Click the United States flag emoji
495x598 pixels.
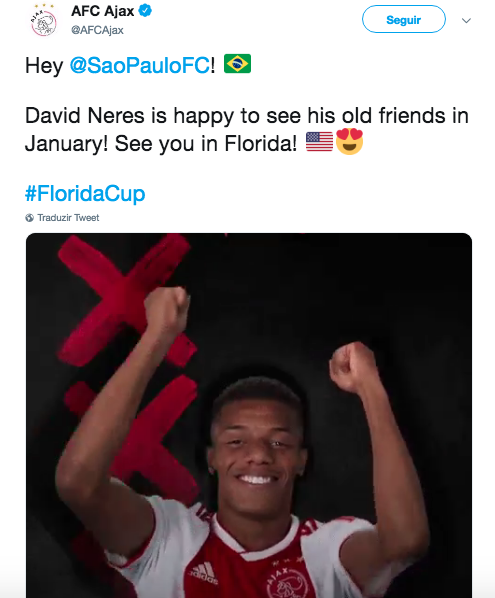(x=319, y=141)
